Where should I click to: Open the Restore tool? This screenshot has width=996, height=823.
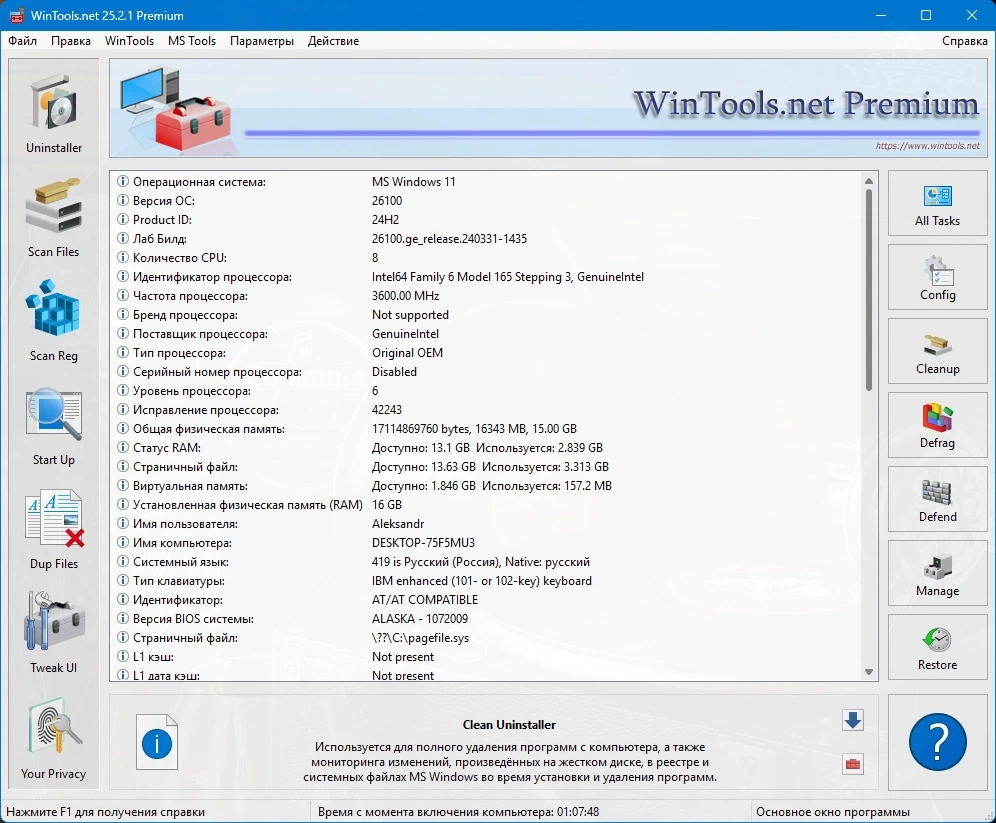coord(937,647)
